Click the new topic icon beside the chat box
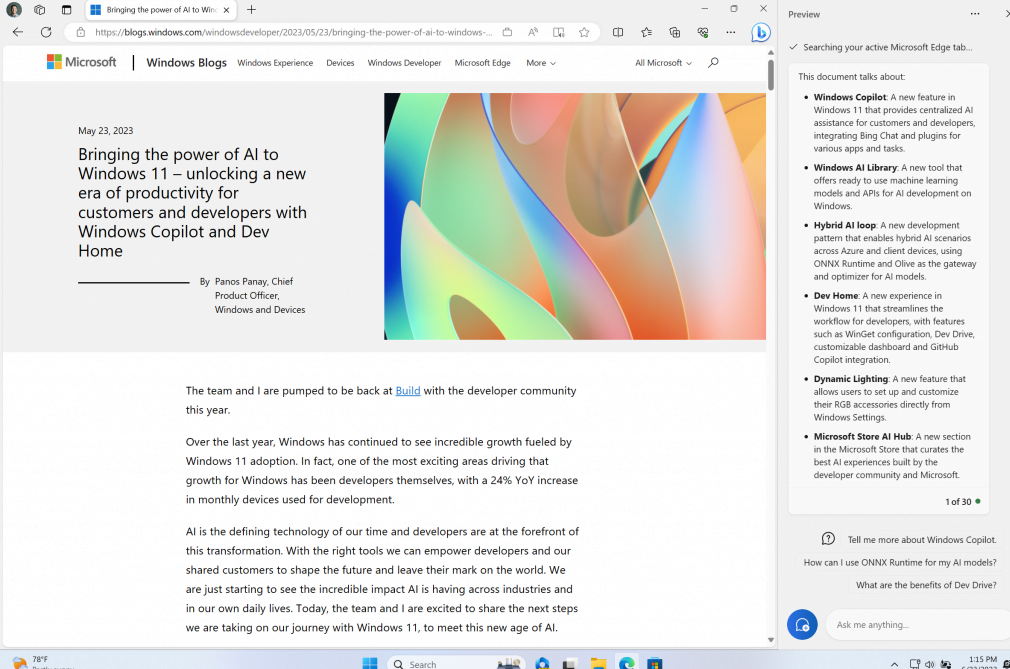The width and height of the screenshot is (1010, 669). tap(802, 624)
